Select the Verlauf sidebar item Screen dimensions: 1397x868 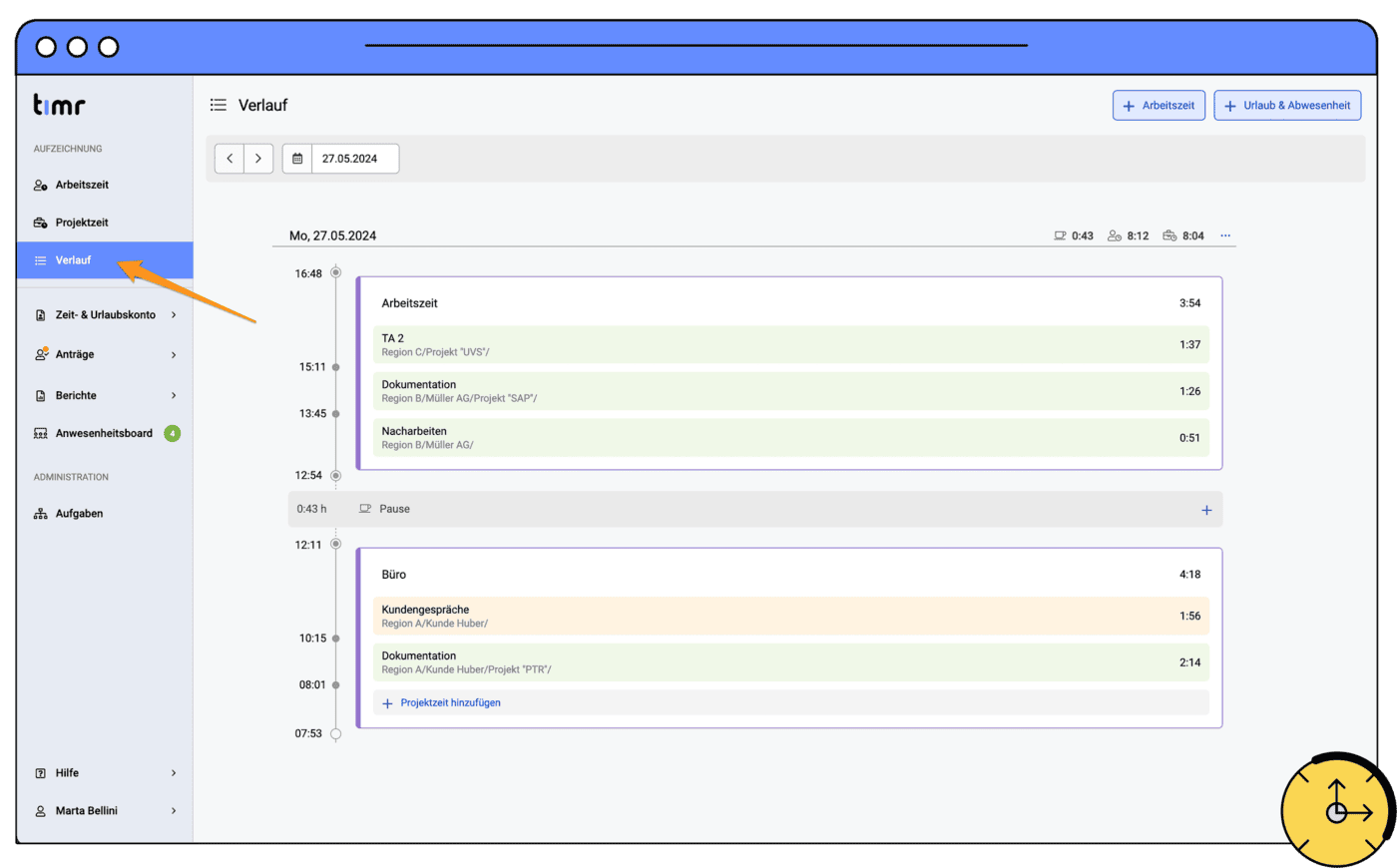(x=105, y=260)
